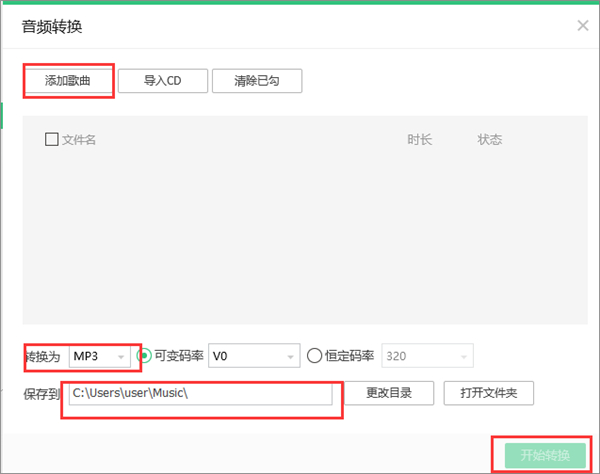Click the 打开文件夹 button
The height and width of the screenshot is (474, 600).
point(489,393)
